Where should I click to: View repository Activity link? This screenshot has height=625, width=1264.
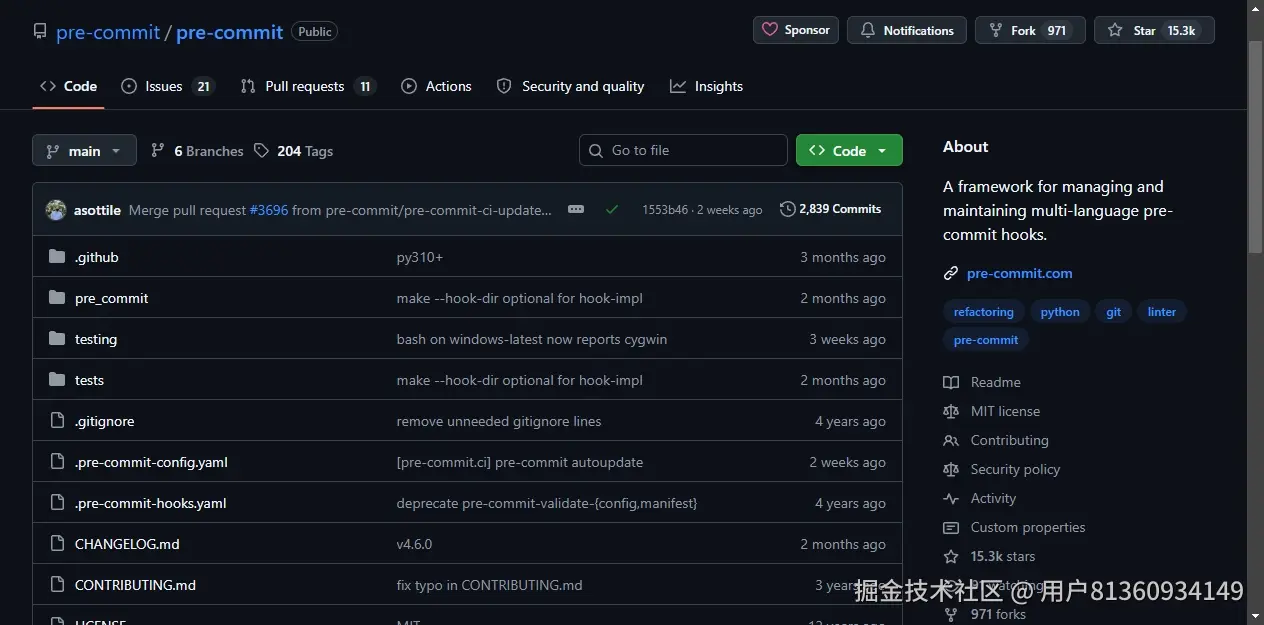pyautogui.click(x=980, y=498)
